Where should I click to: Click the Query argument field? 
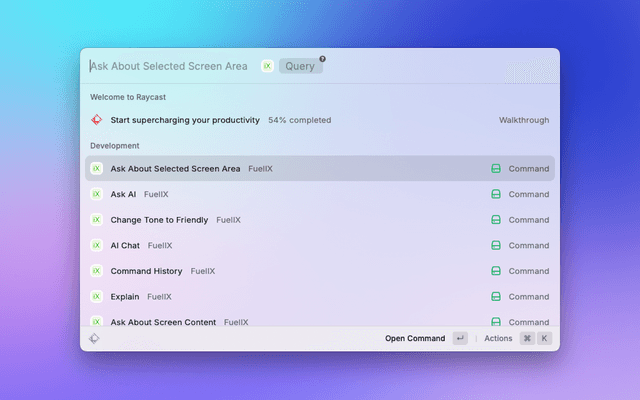[300, 66]
